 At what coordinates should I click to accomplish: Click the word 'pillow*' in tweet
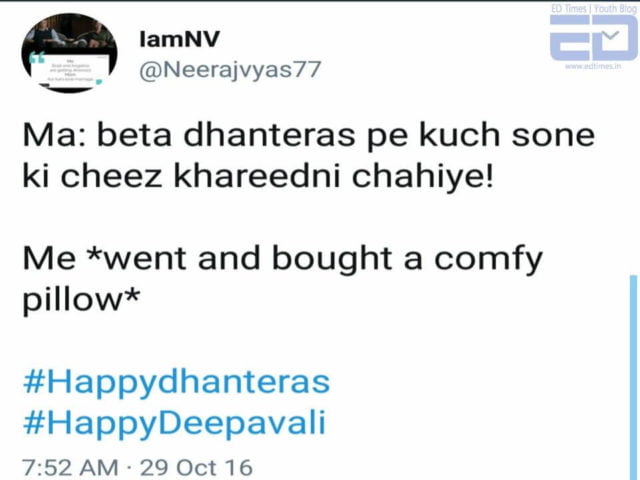[81, 300]
